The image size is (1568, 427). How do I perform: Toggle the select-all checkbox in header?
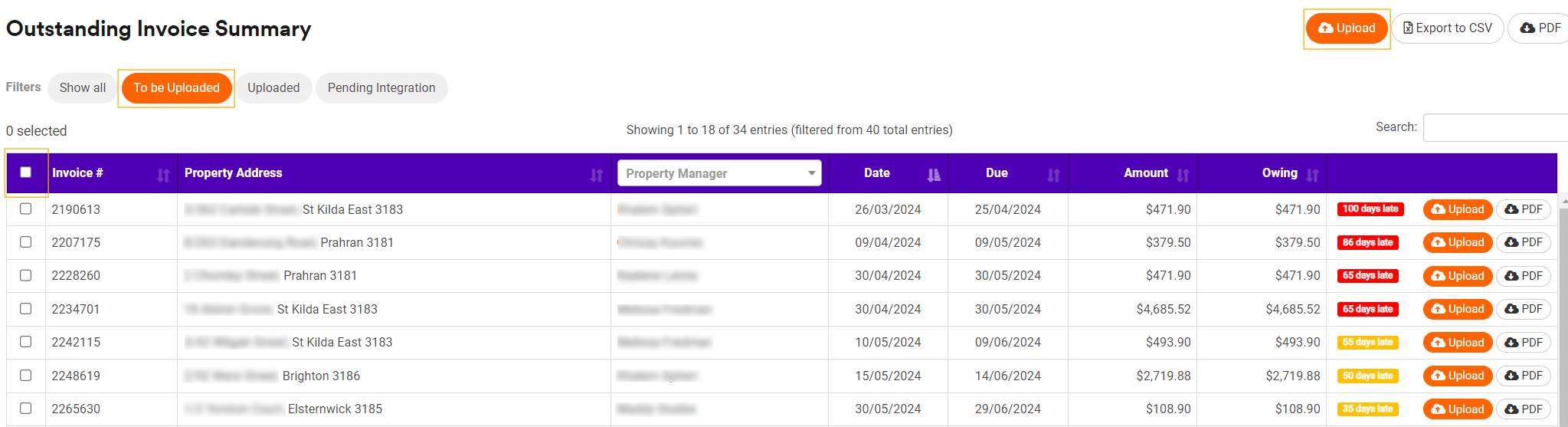pyautogui.click(x=26, y=172)
